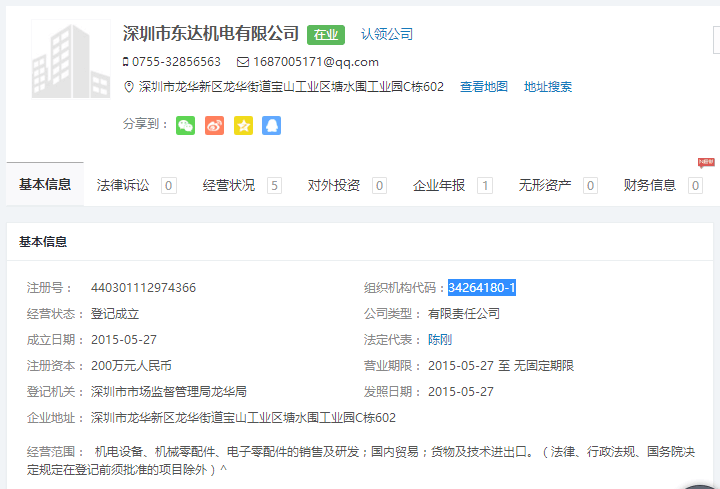720x489 pixels.
Task: Switch to the 法律诉讼 tab
Action: [x=123, y=185]
